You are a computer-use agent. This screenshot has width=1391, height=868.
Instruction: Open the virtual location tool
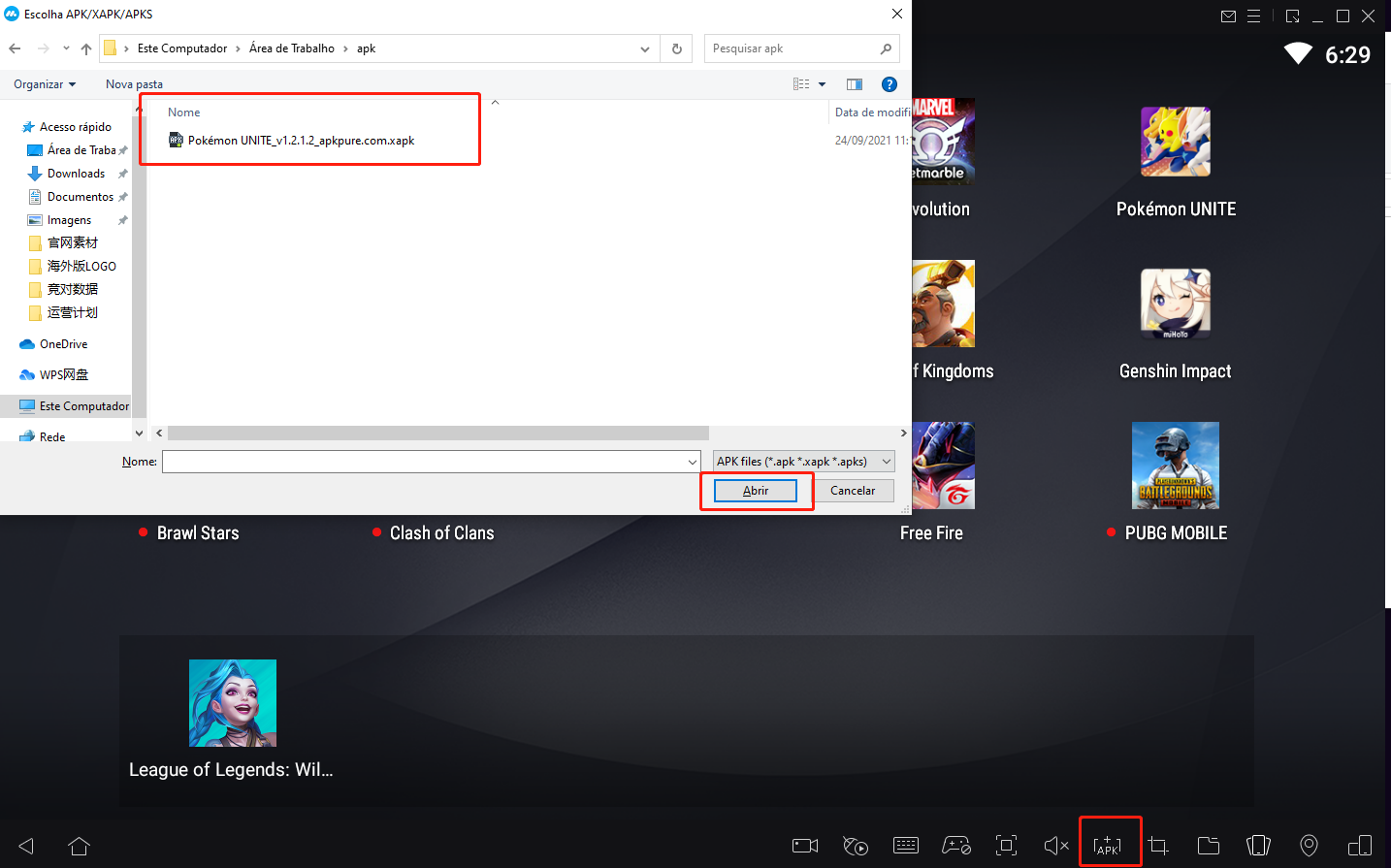pos(1309,845)
